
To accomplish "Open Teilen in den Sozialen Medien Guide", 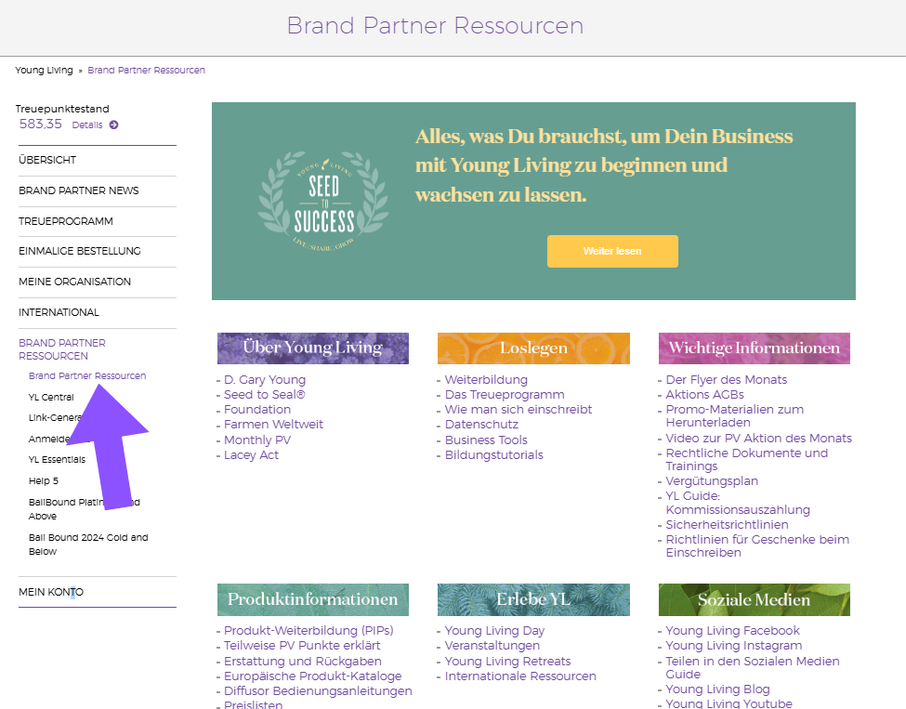I will point(752,668).
